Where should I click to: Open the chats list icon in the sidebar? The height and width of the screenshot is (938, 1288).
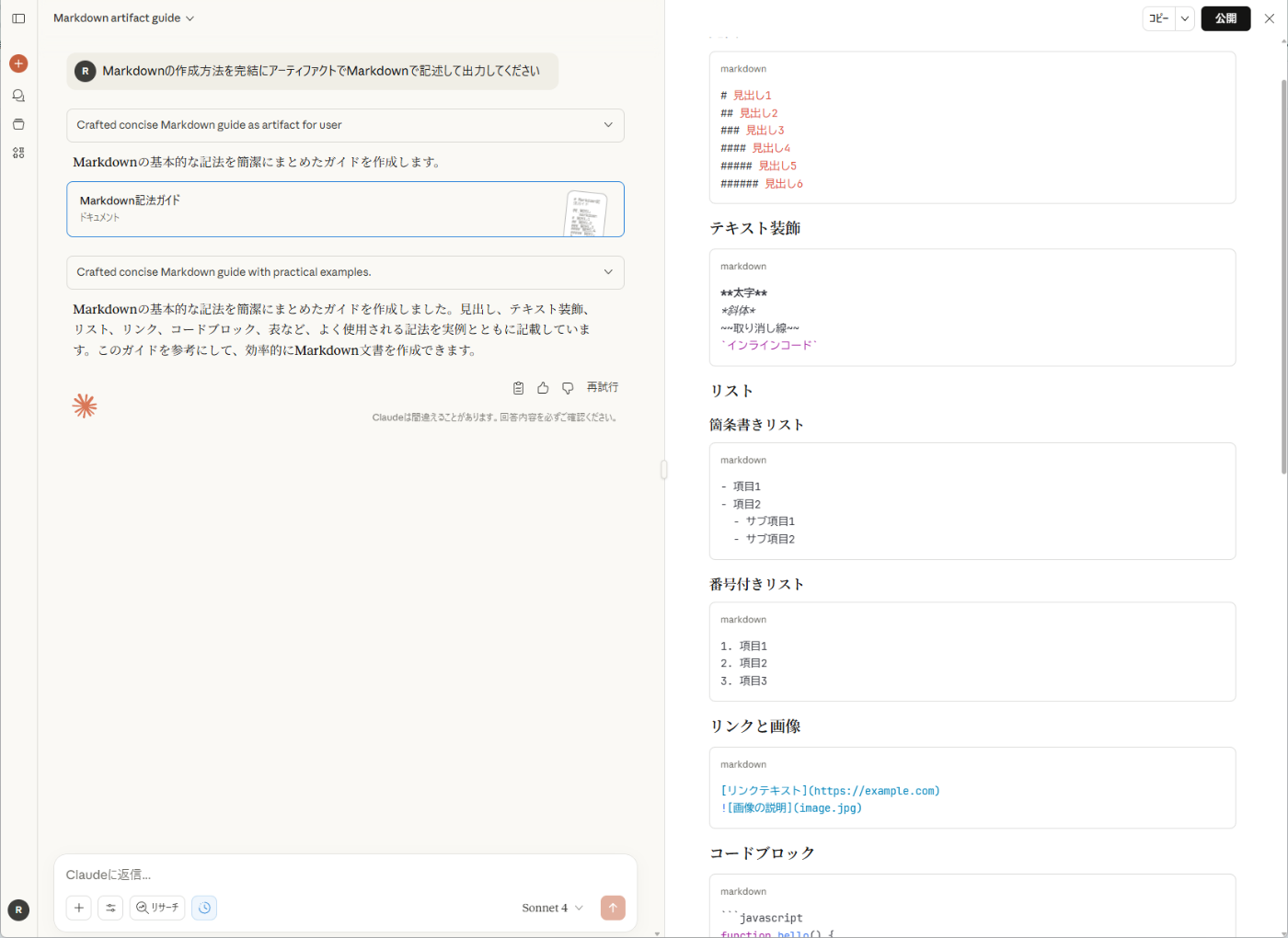[x=18, y=96]
